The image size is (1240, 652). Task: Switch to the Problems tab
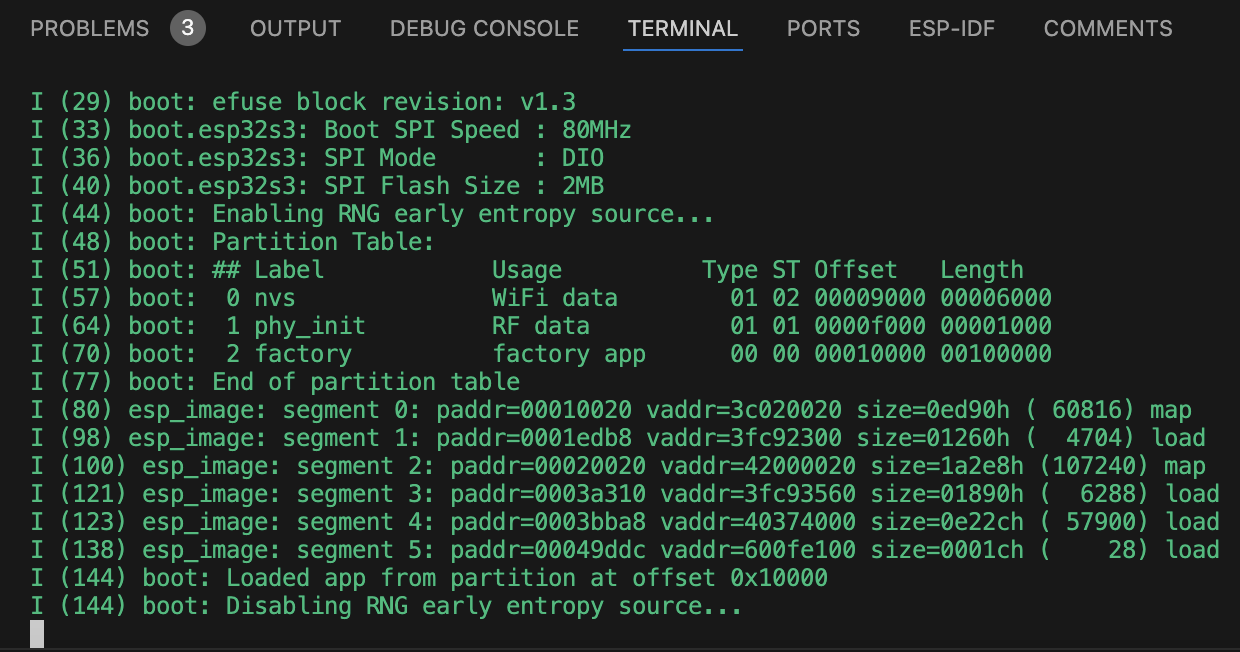89,29
